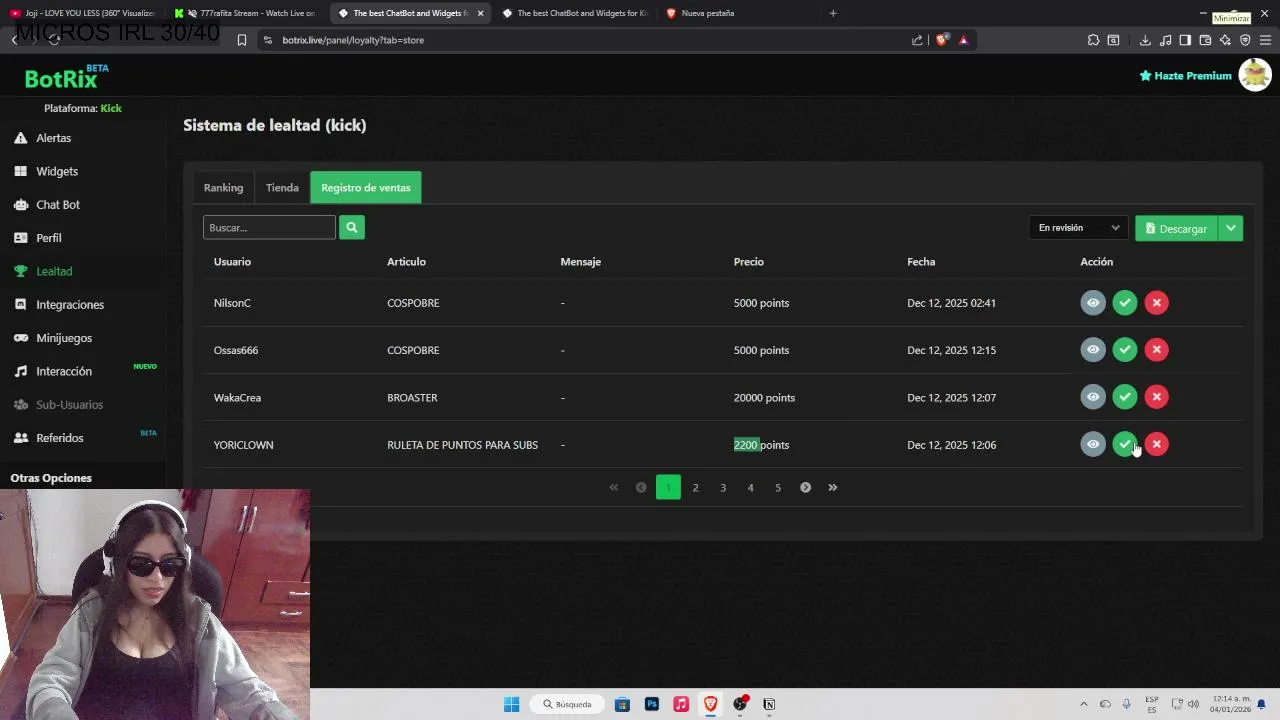Go to page 4
The width and height of the screenshot is (1280, 720).
pyautogui.click(x=750, y=487)
